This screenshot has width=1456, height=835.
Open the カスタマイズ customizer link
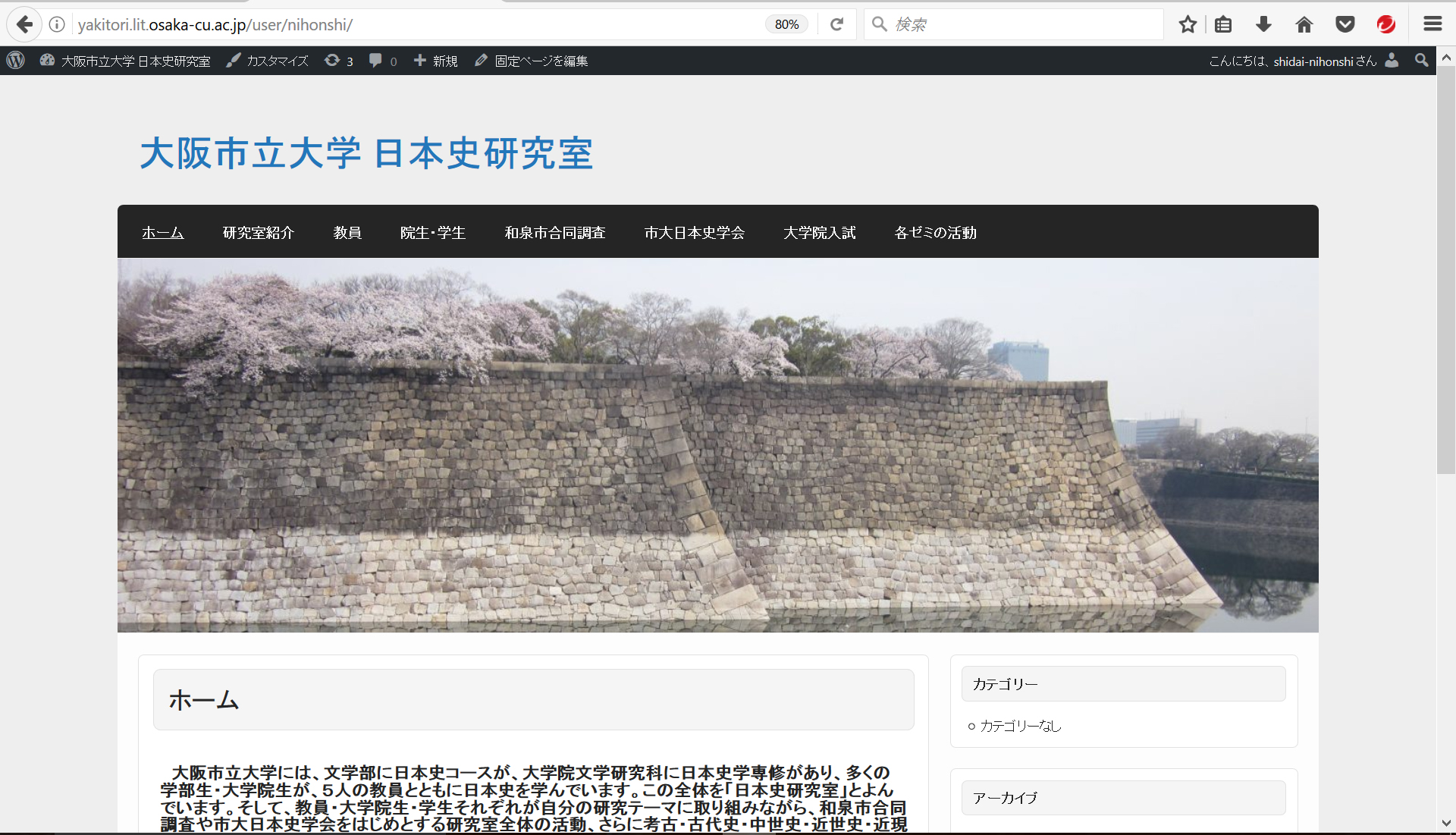268,61
